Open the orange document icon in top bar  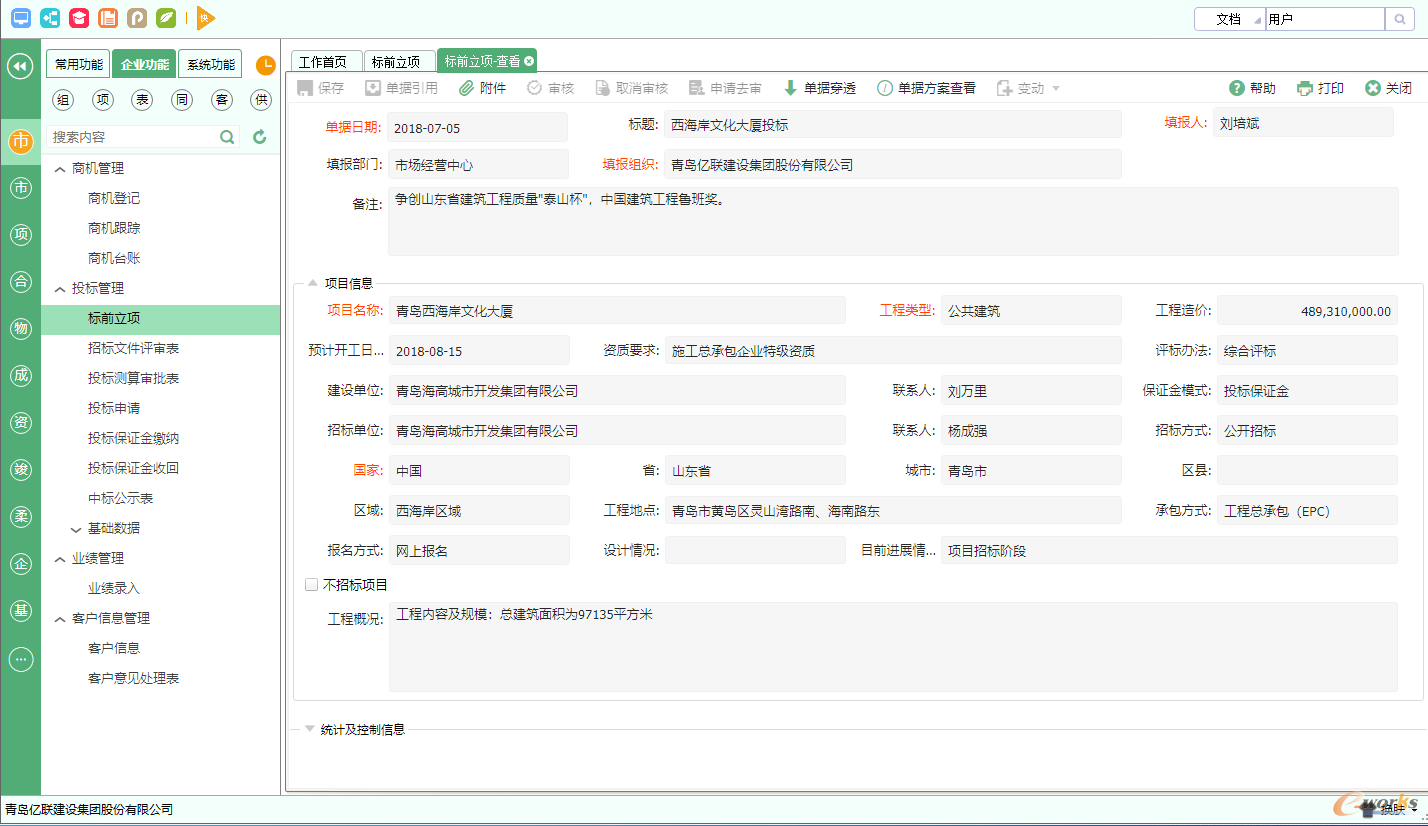[108, 17]
